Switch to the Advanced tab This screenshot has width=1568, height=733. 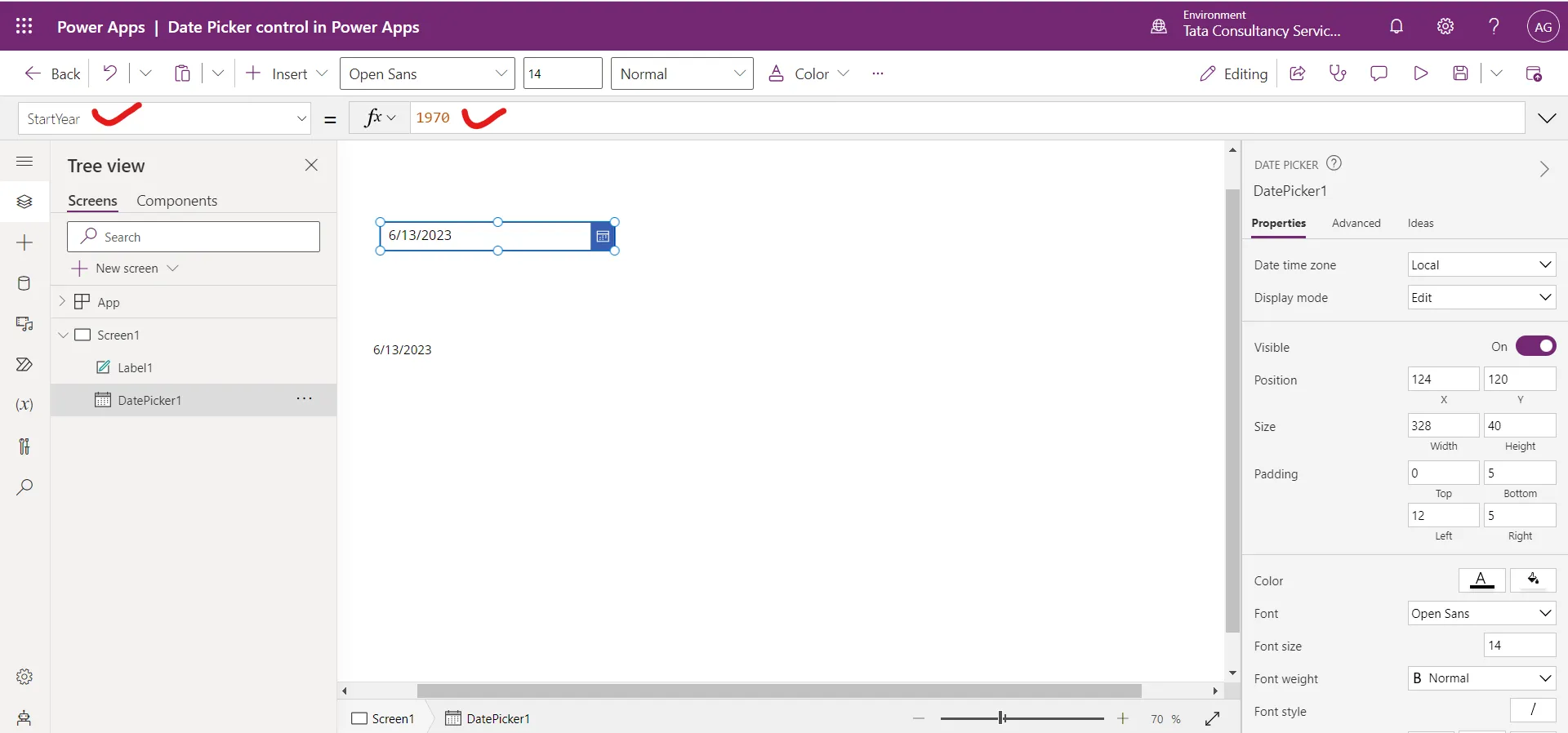click(x=1356, y=223)
